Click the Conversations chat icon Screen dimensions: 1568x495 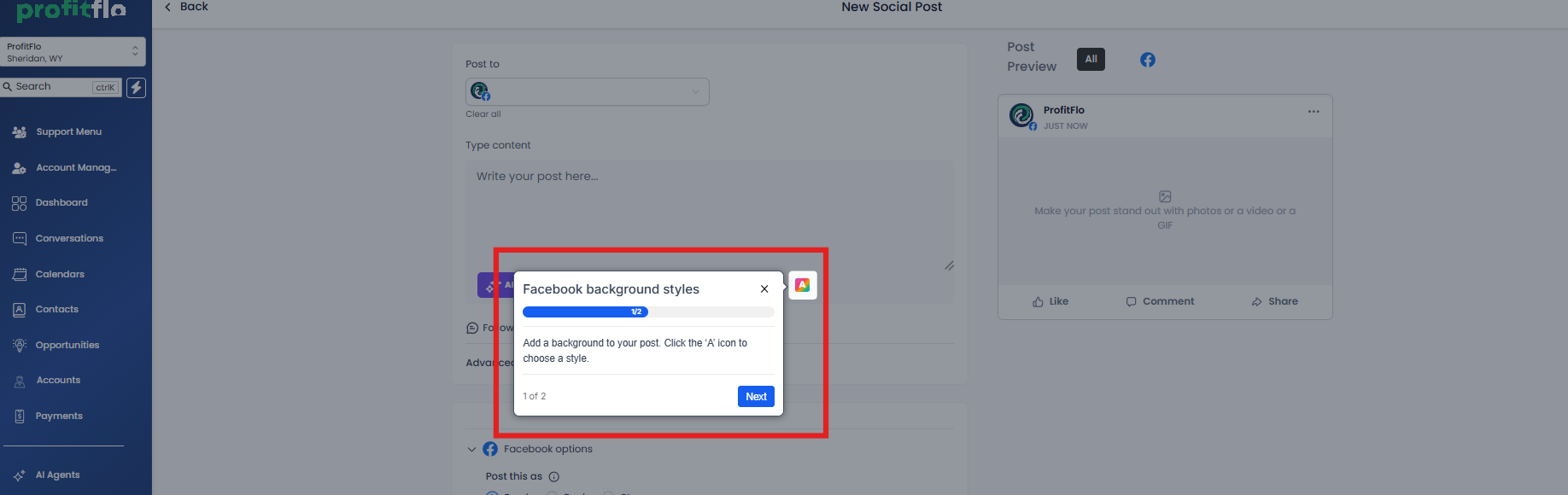20,239
